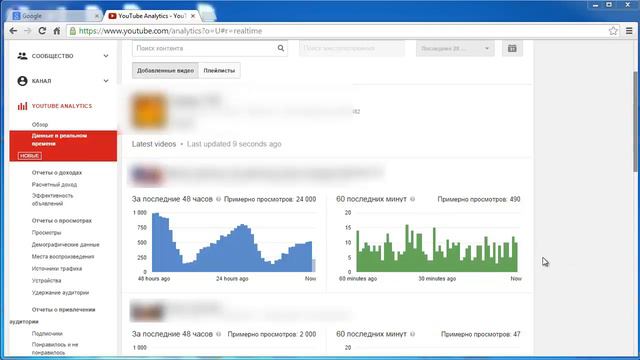Image resolution: width=640 pixels, height=360 pixels.
Task: Click Отчеты о просмотрах heading
Action: tap(62, 221)
